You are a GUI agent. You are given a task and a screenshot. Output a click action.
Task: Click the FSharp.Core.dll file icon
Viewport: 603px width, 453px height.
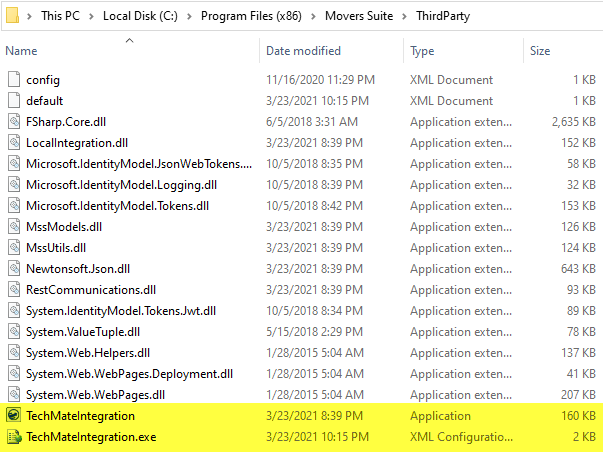pos(14,122)
